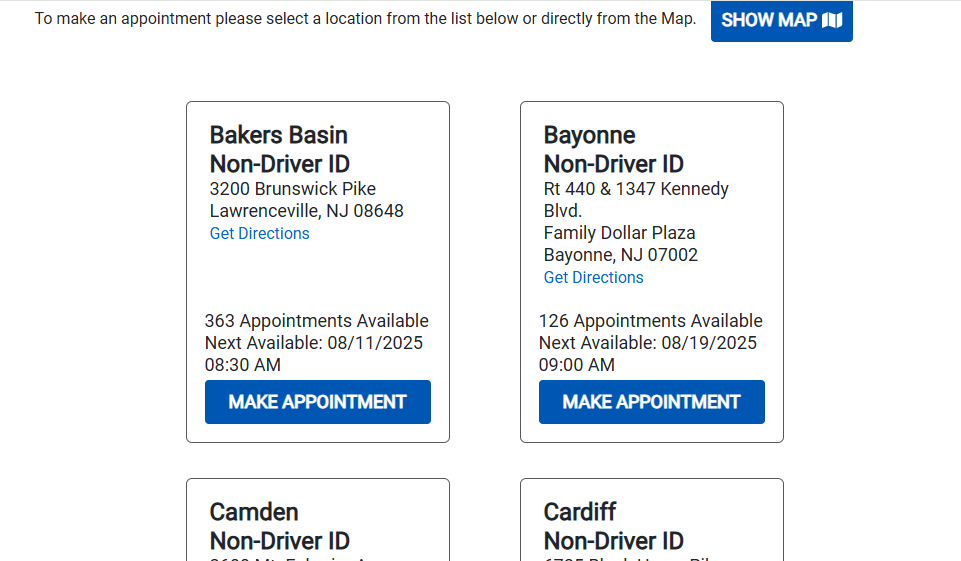Open Get Directions for Bayonne location
This screenshot has height=561, width=961.
(593, 278)
